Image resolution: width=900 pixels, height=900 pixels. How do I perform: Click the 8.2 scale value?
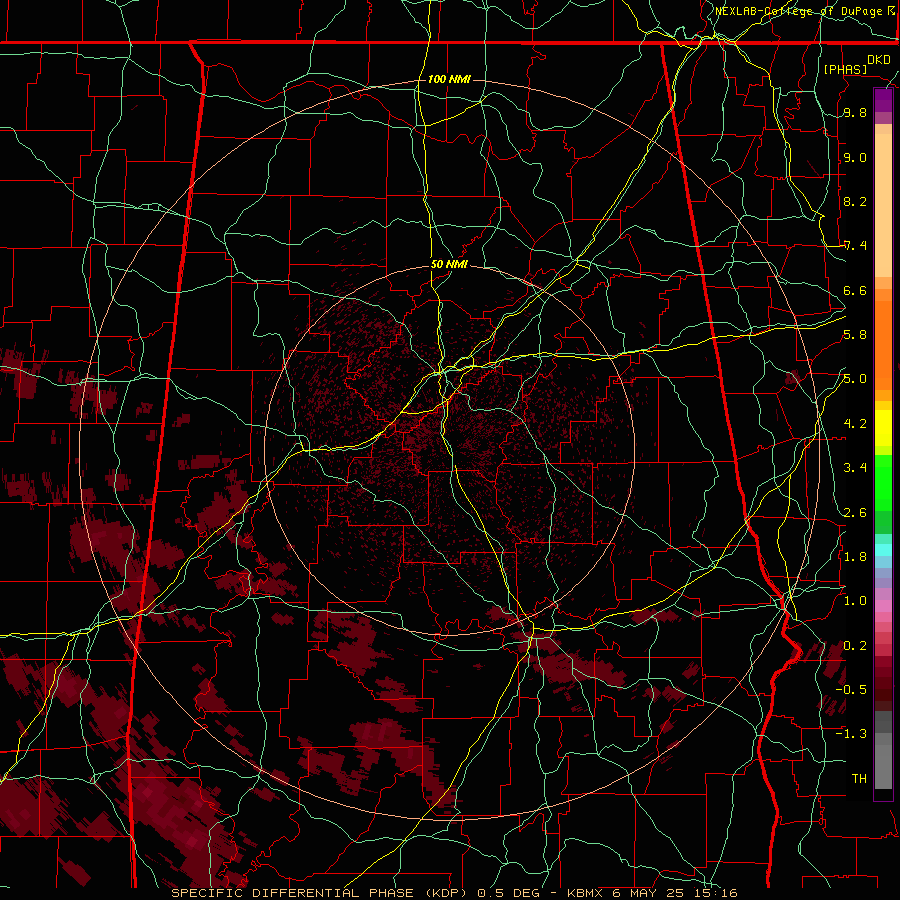855,201
